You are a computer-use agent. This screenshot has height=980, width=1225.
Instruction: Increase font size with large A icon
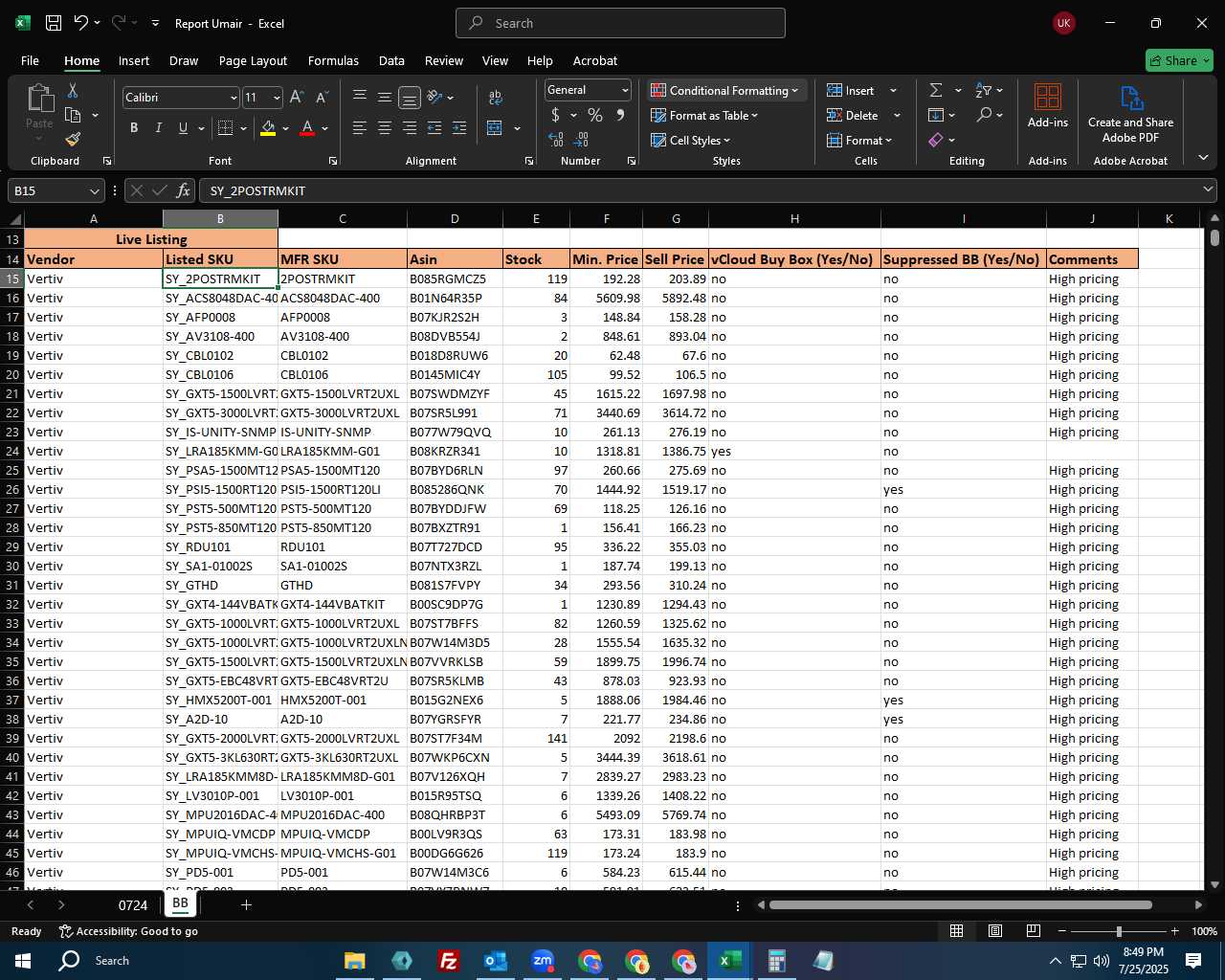tap(297, 98)
